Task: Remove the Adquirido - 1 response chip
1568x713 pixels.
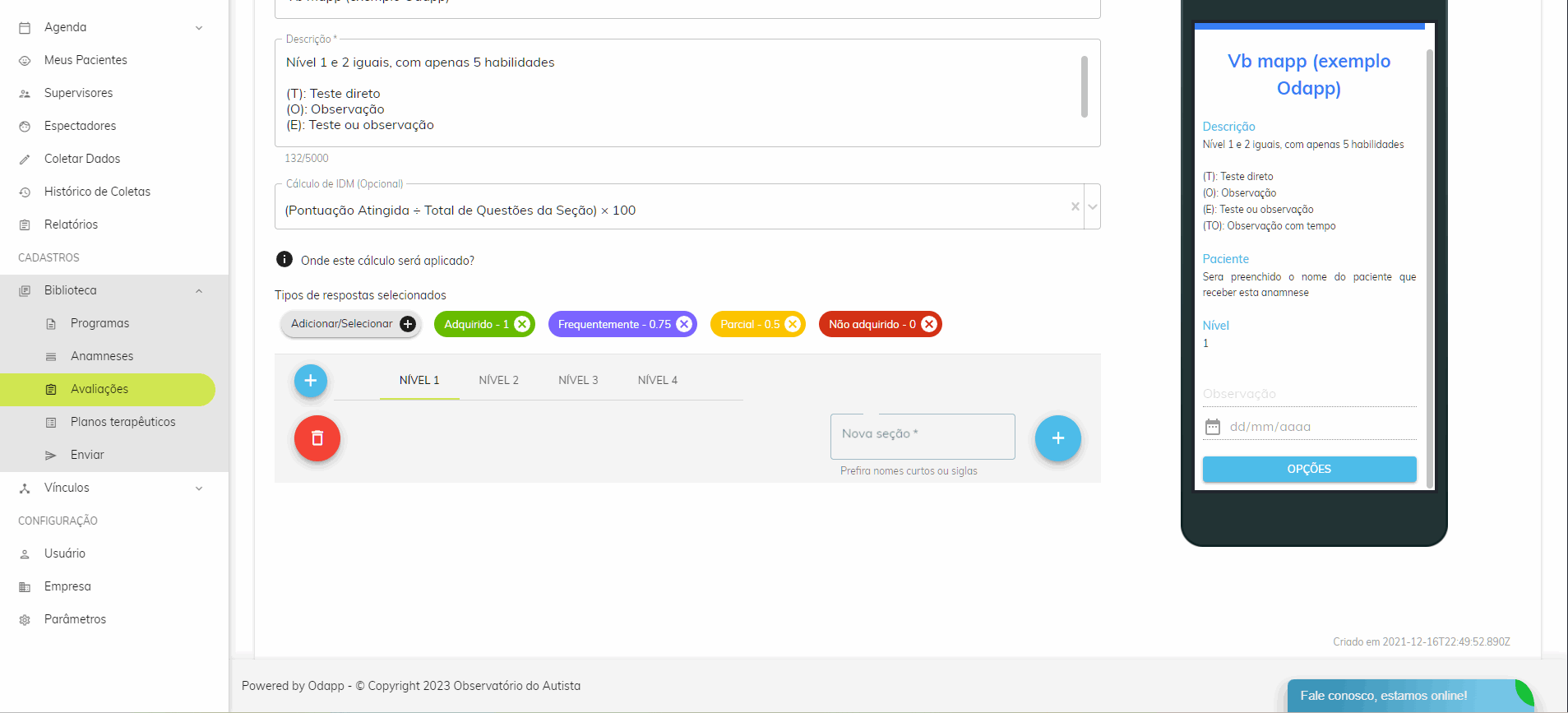Action: click(x=522, y=324)
